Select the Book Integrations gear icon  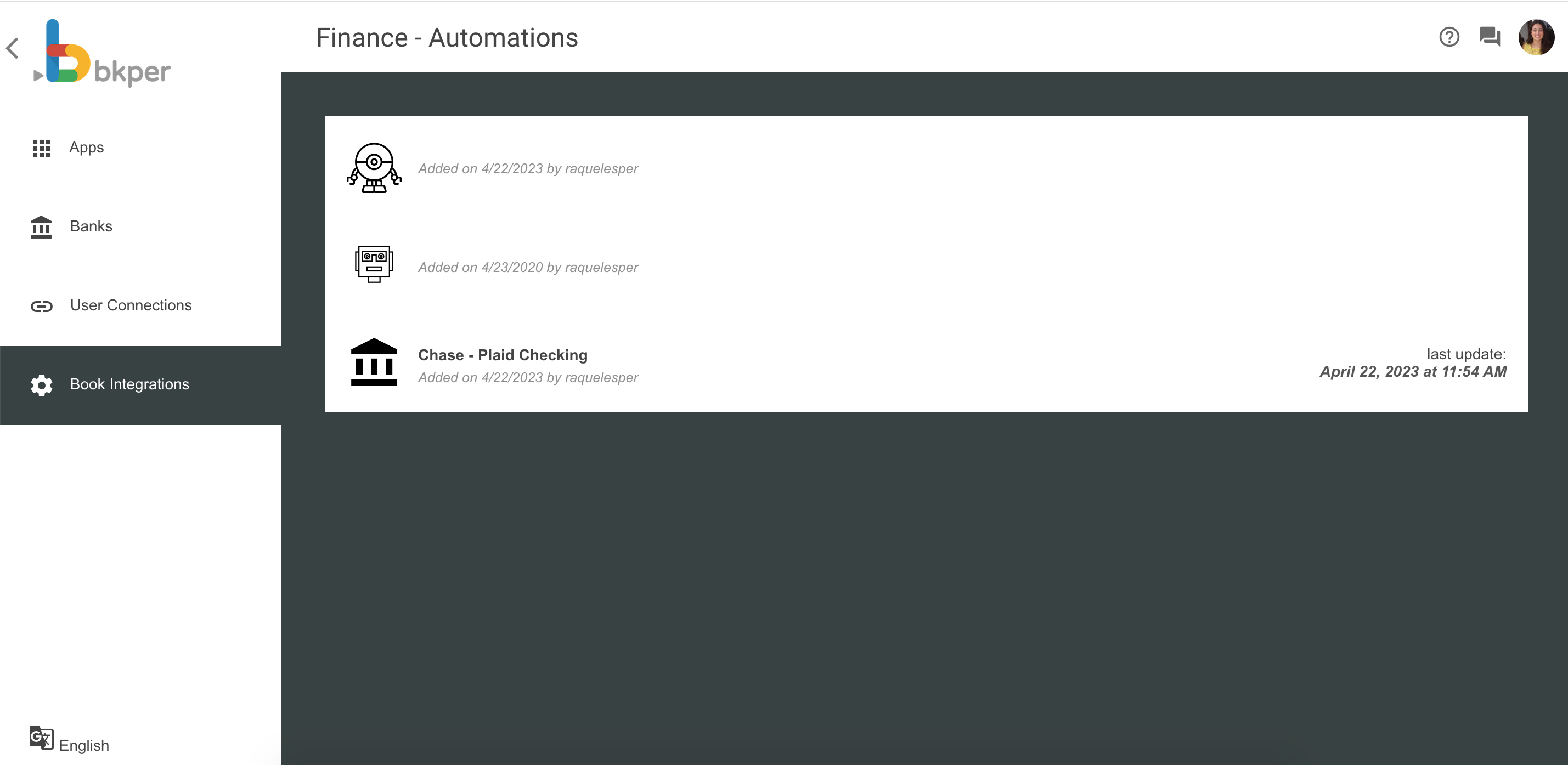(41, 385)
